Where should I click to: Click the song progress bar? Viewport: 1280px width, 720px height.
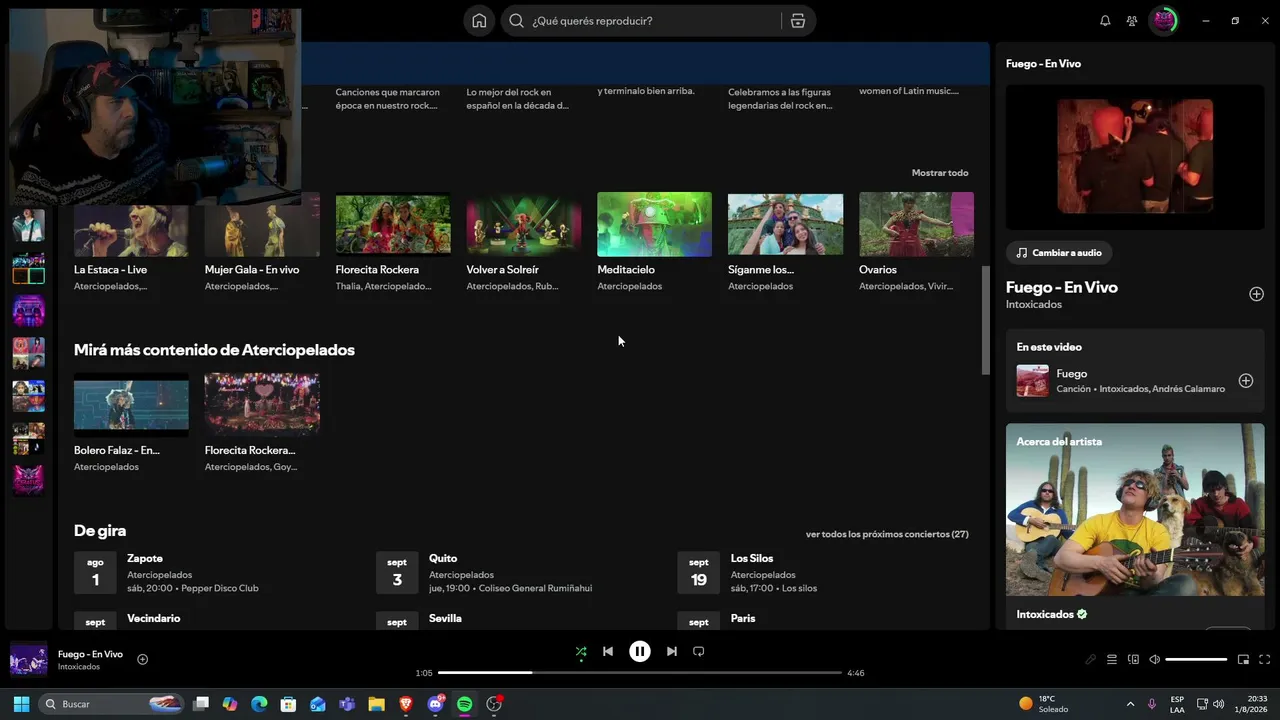(640, 673)
